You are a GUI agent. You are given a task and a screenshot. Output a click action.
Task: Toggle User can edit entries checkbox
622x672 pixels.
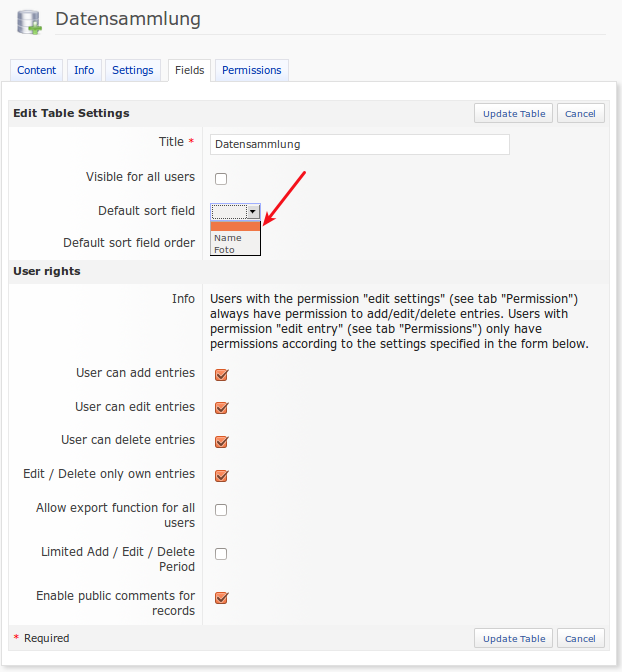tap(222, 408)
